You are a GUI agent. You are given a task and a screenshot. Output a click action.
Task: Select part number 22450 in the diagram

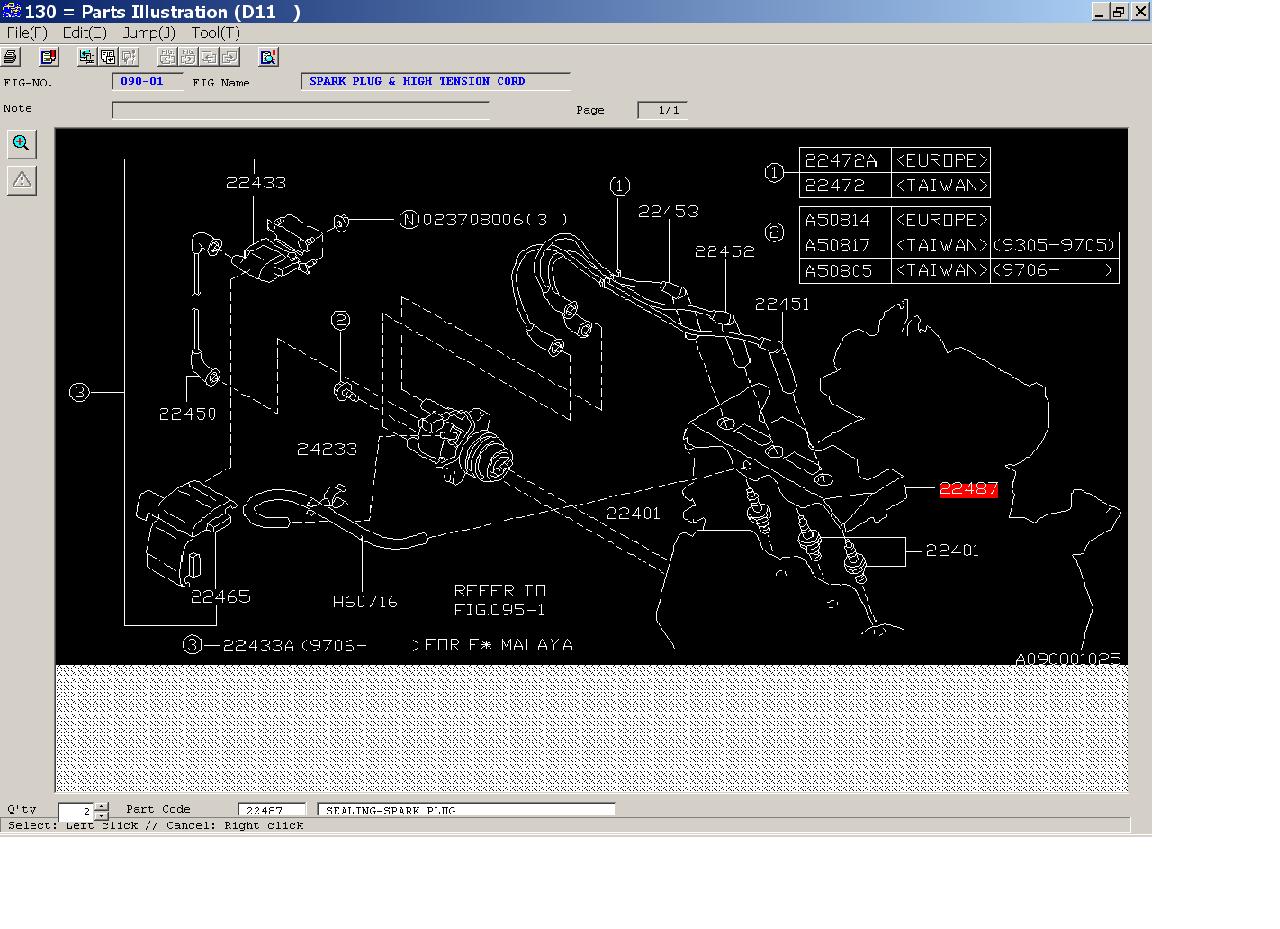coord(187,413)
